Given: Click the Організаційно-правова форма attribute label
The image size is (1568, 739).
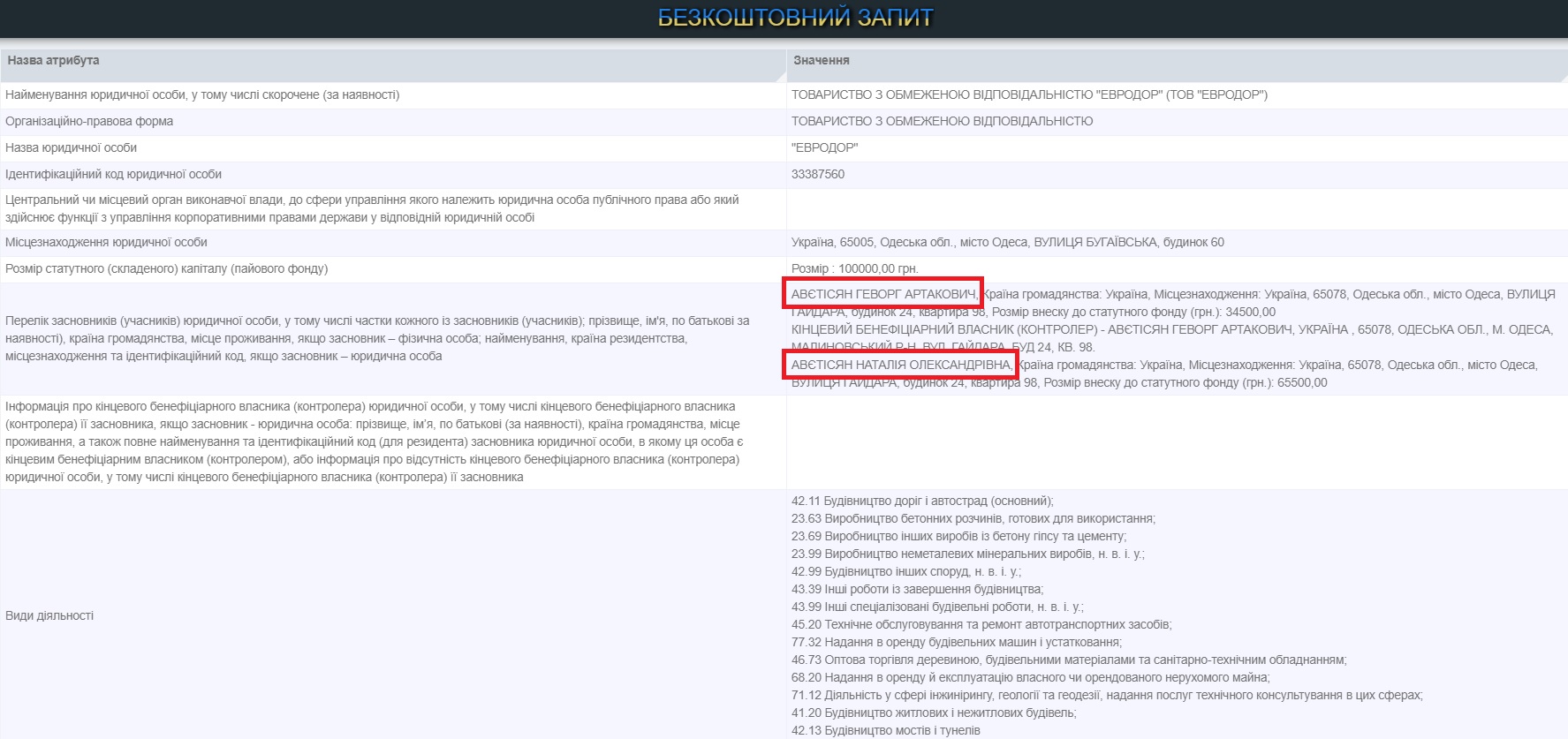Looking at the screenshot, I should point(89,121).
